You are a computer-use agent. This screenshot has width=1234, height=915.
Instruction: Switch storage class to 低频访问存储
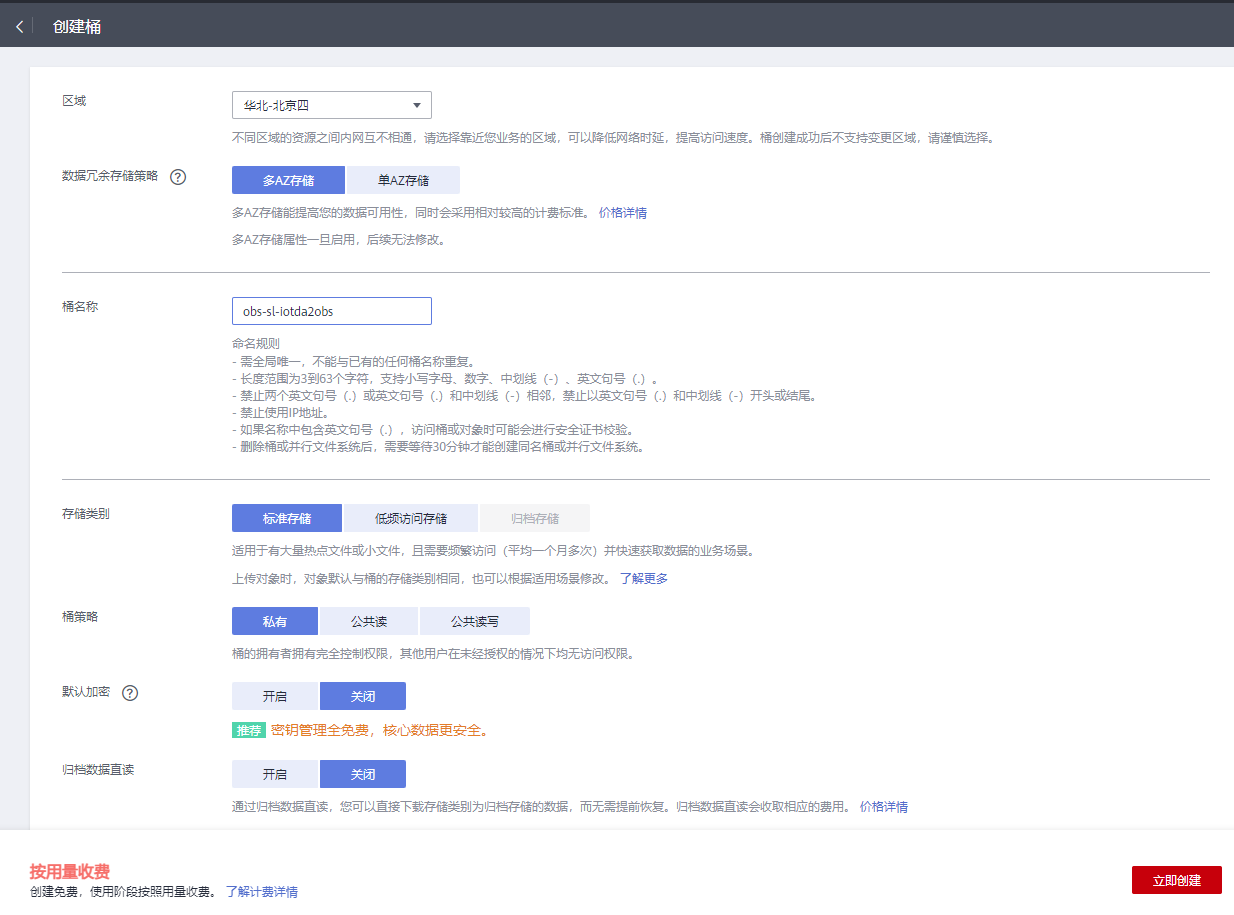click(x=409, y=518)
